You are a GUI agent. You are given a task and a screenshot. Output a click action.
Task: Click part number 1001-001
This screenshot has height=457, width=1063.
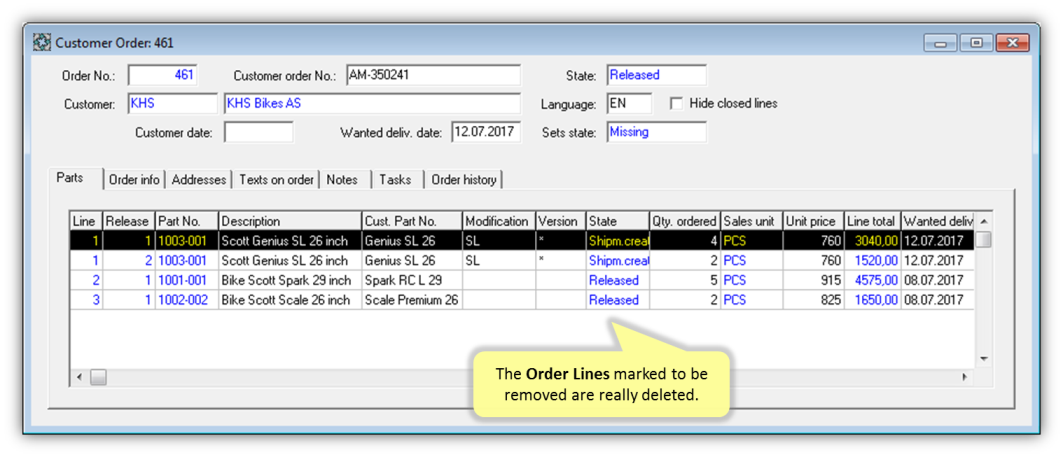coord(182,280)
